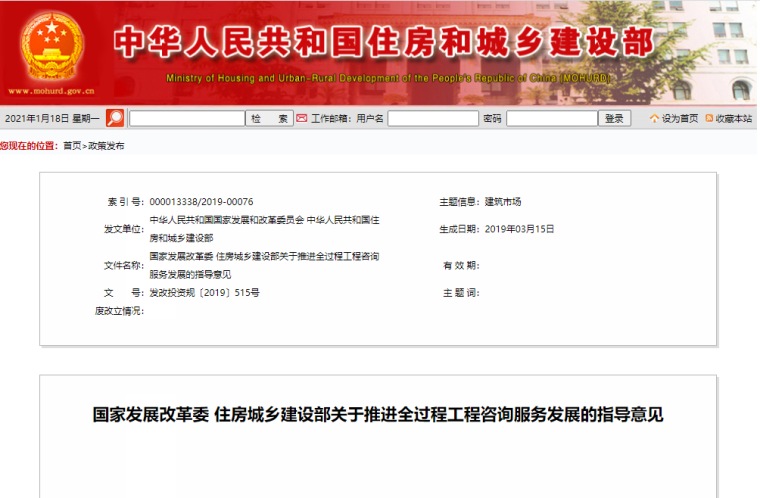Go to 首页 in the breadcrumb
760x498 pixels.
(x=72, y=146)
